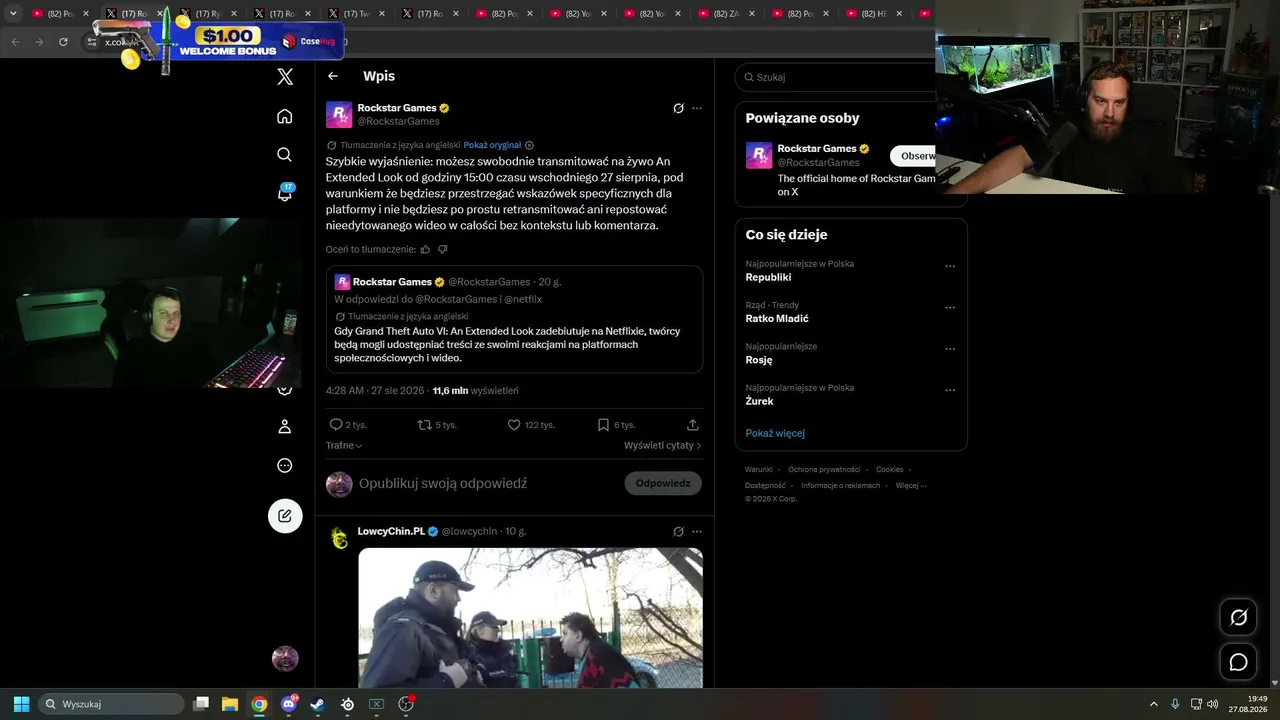Open the police video thumbnail in reply

(x=530, y=618)
